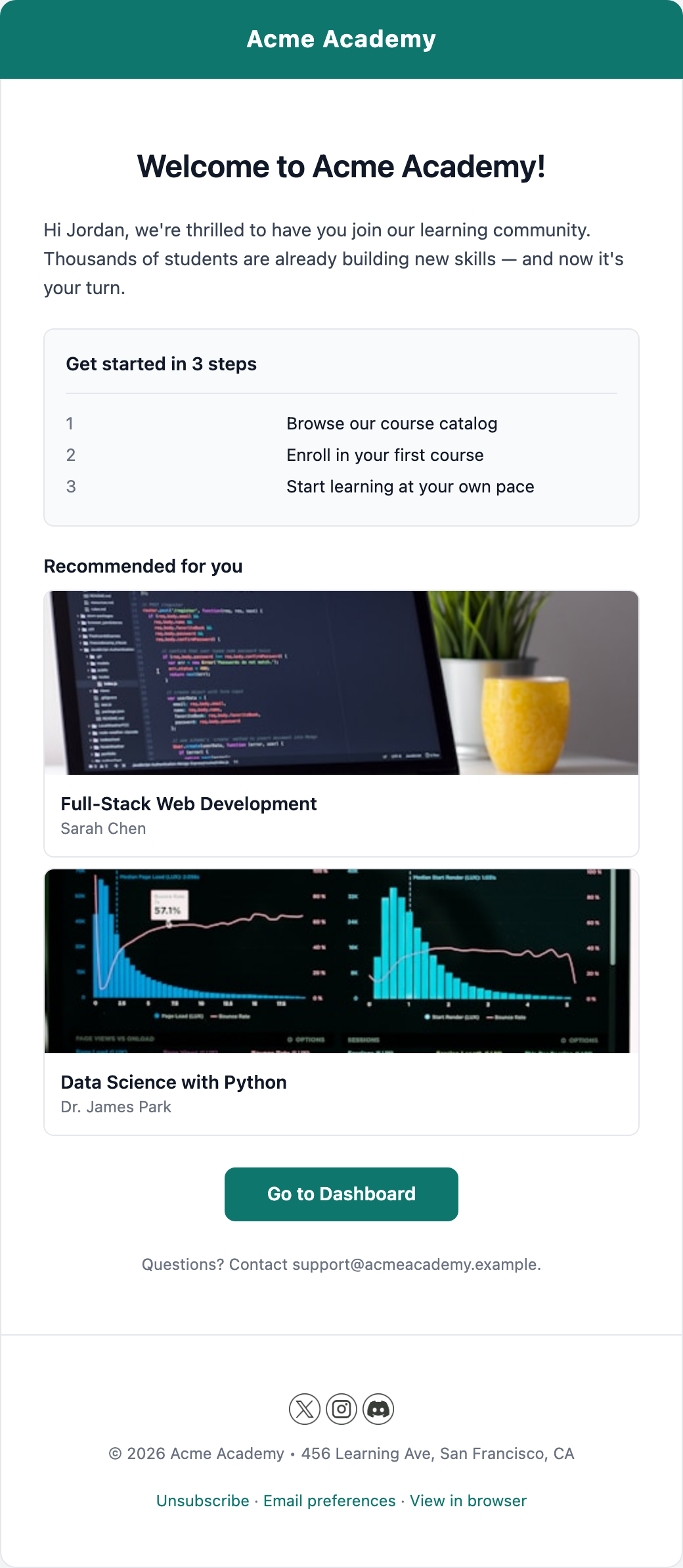
Task: Click the View in browser link
Action: (x=468, y=1501)
